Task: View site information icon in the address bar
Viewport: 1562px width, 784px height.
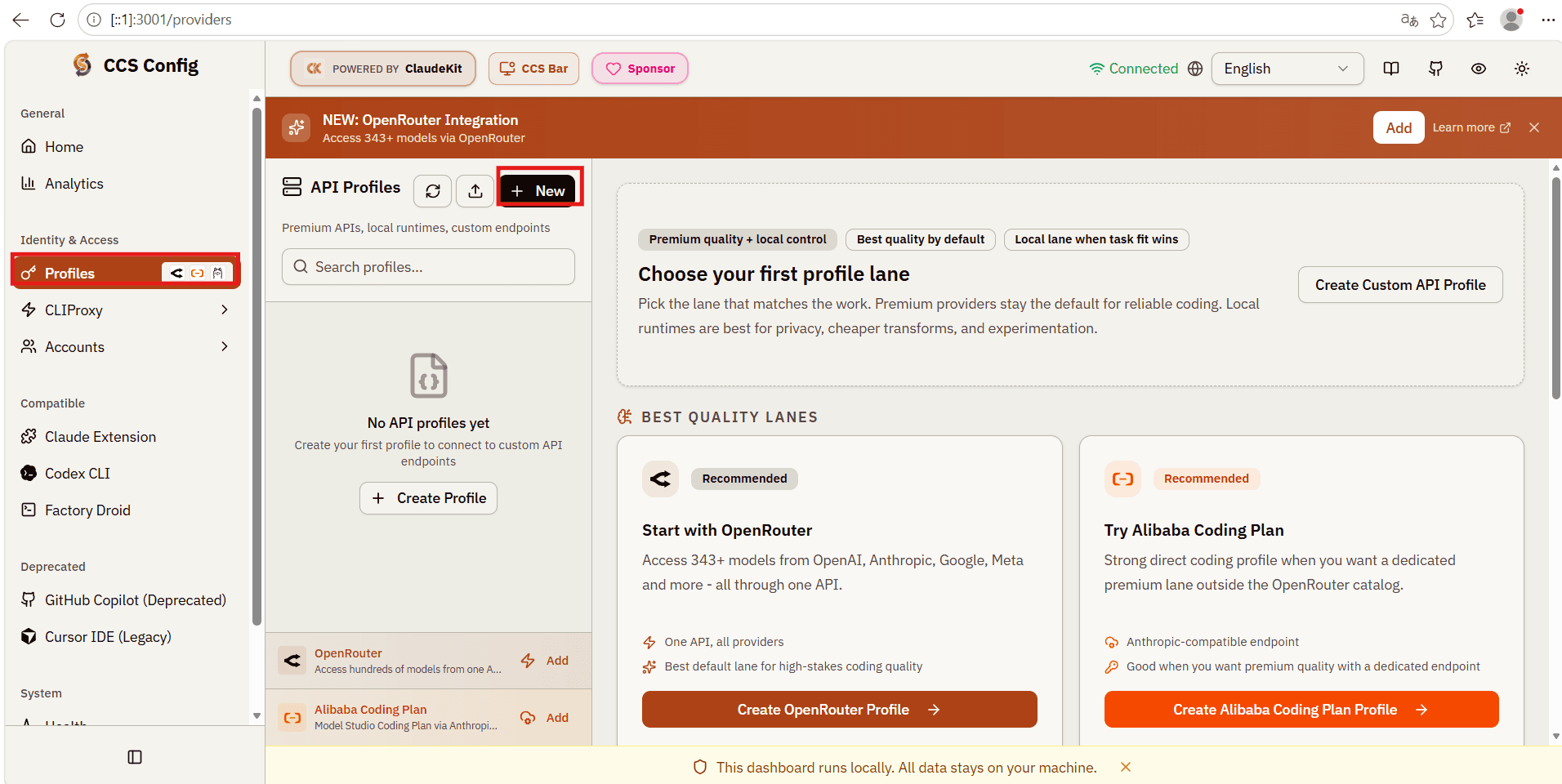Action: coord(94,20)
